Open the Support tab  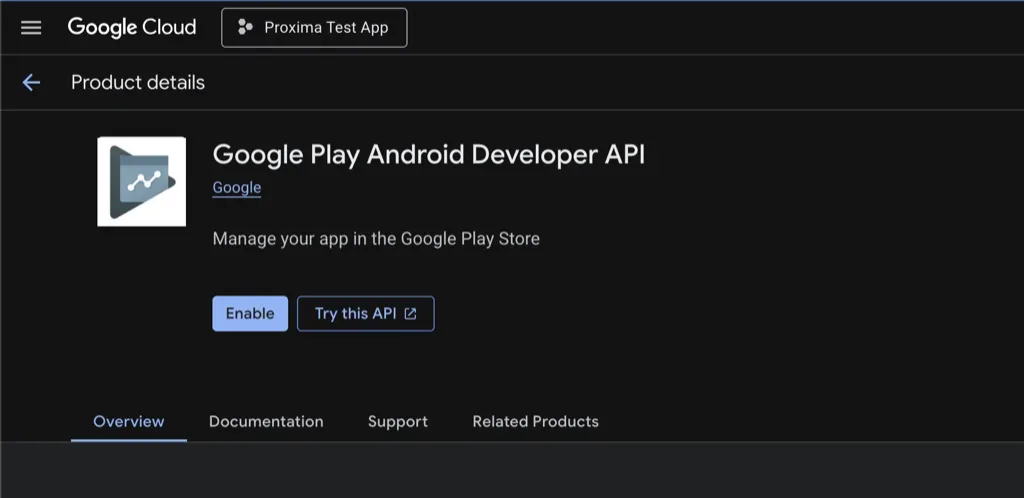click(x=398, y=422)
